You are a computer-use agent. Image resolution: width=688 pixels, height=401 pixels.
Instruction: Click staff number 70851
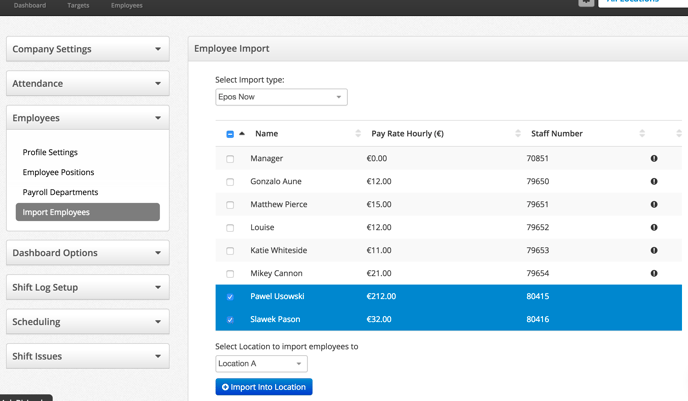(x=538, y=158)
